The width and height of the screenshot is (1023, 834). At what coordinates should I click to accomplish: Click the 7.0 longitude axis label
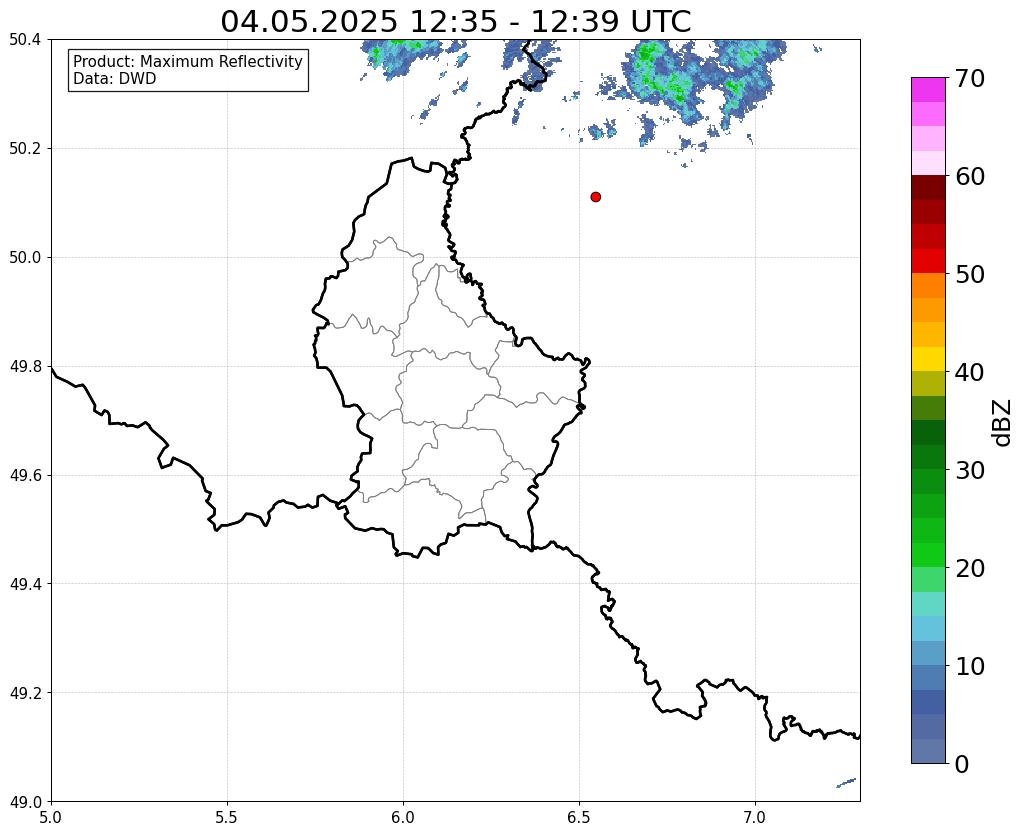pyautogui.click(x=755, y=818)
